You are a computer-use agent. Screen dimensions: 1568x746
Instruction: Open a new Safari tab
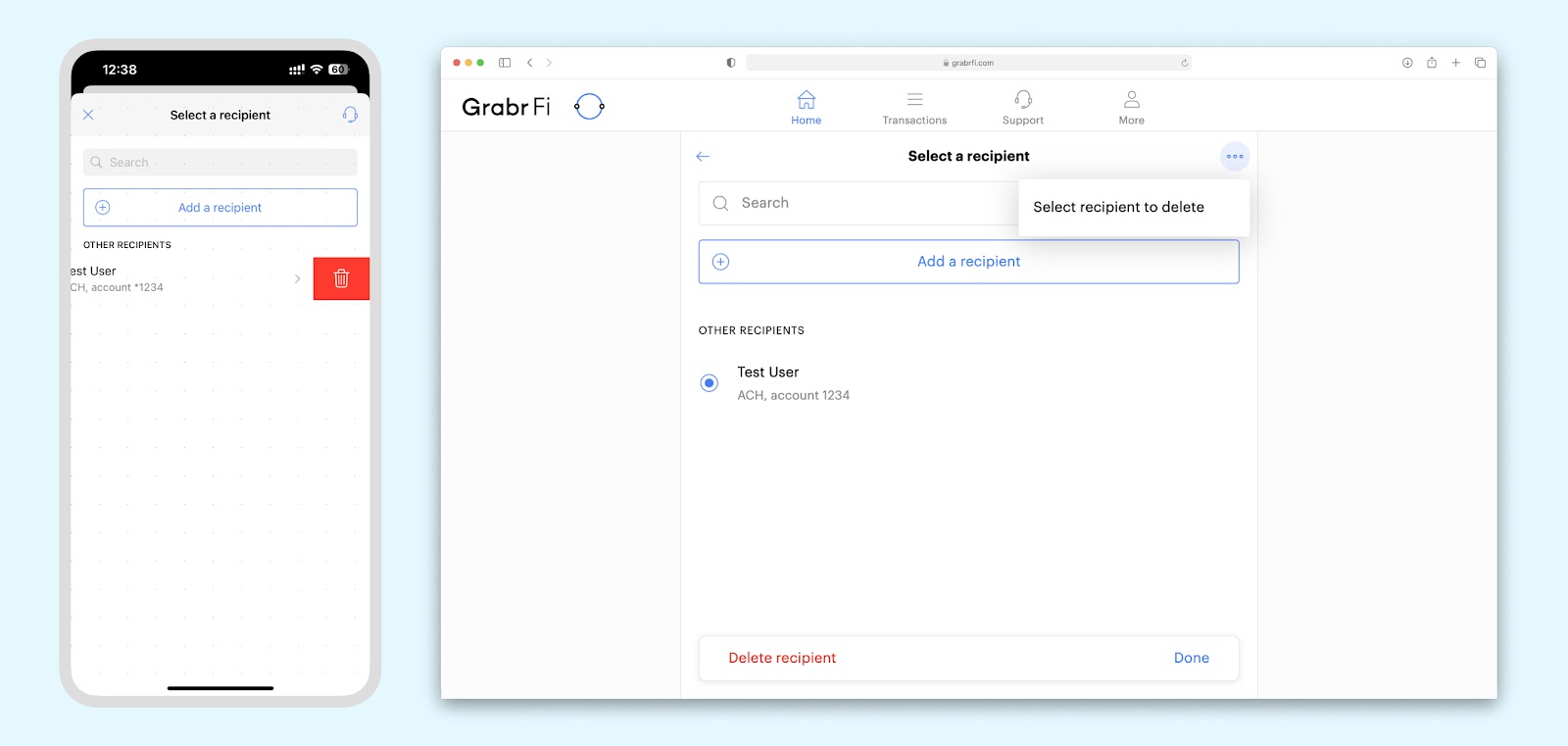pos(1456,63)
